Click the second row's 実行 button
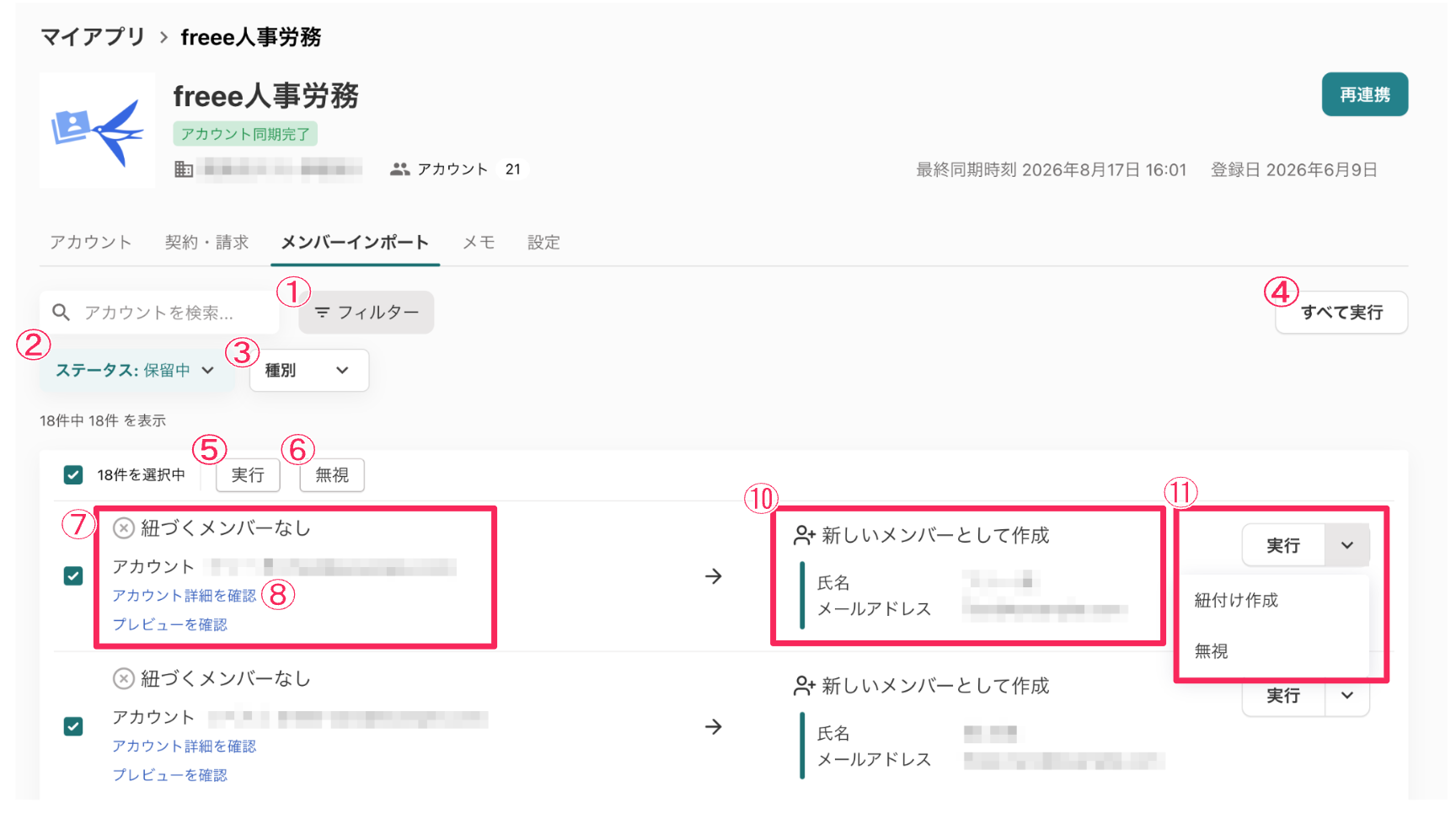 point(1283,696)
